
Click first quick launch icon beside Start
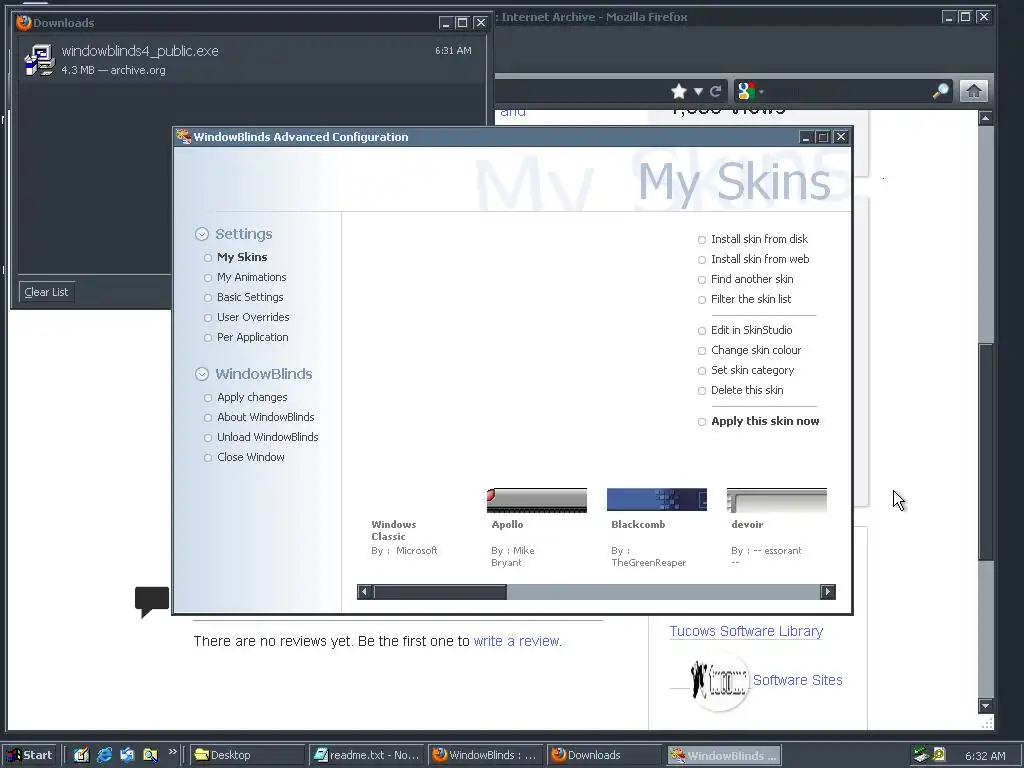[81, 756]
